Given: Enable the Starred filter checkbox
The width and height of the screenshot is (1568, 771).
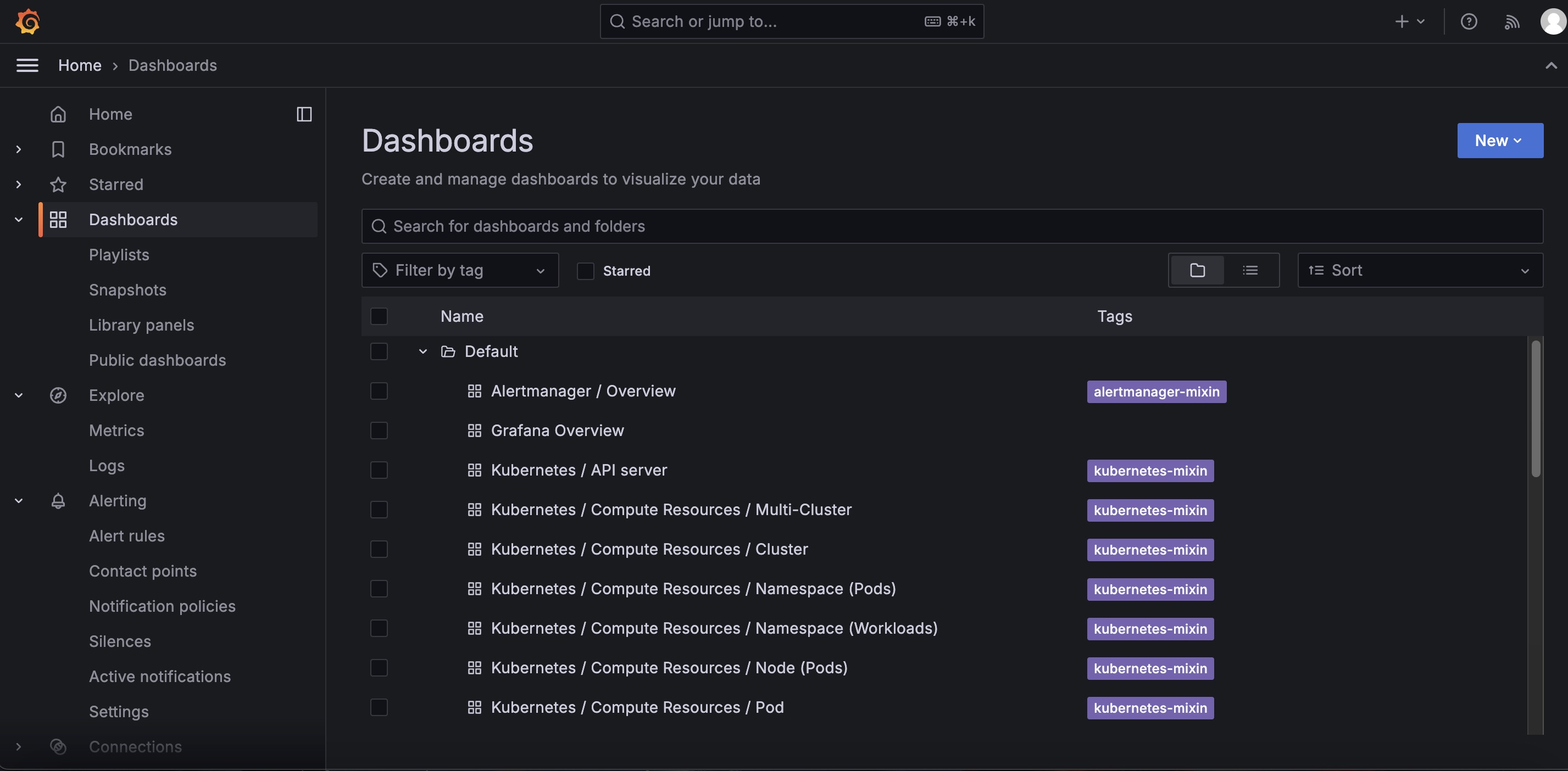Looking at the screenshot, I should (x=585, y=271).
